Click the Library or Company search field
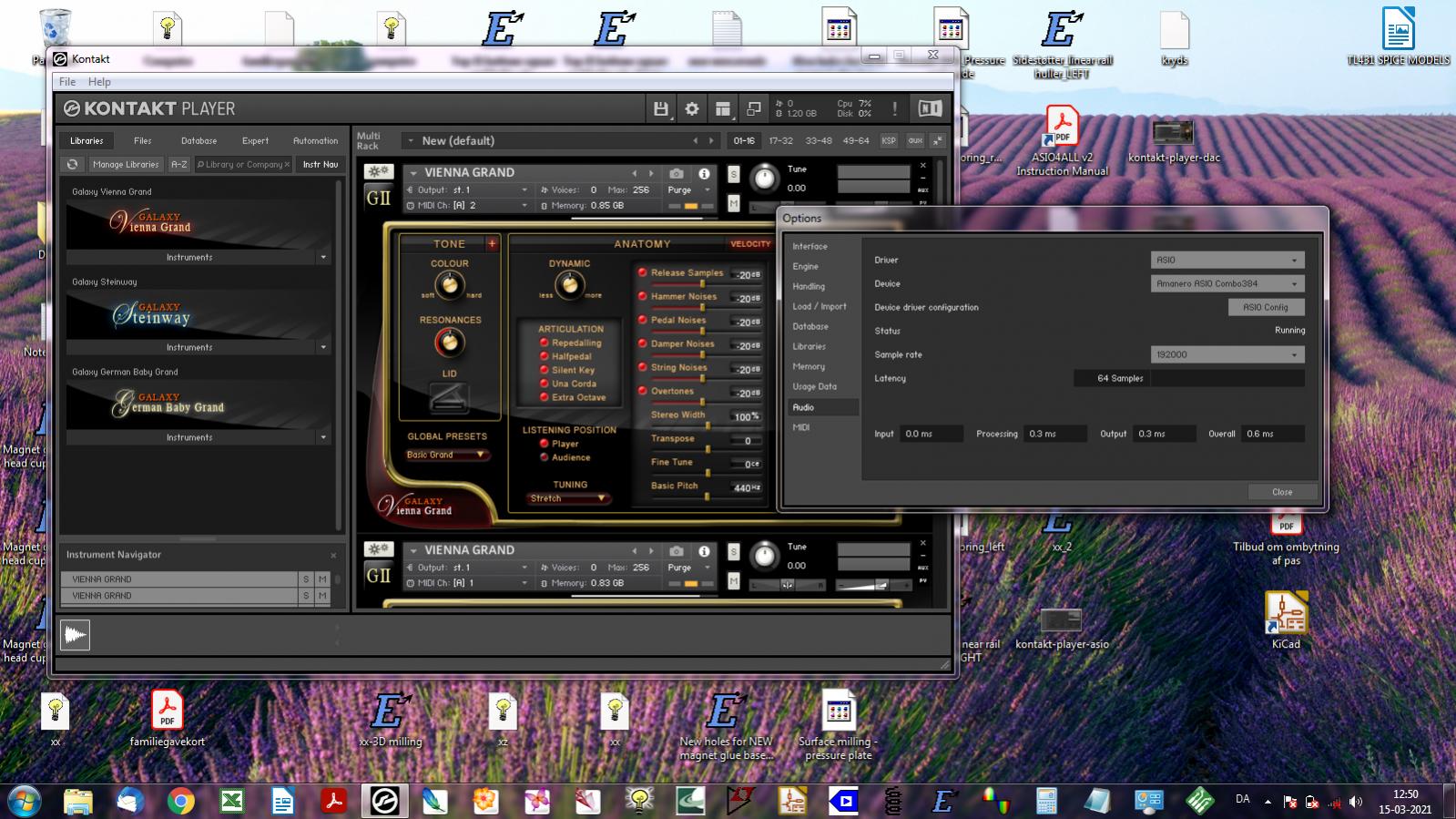Viewport: 1456px width, 819px height. click(x=241, y=165)
